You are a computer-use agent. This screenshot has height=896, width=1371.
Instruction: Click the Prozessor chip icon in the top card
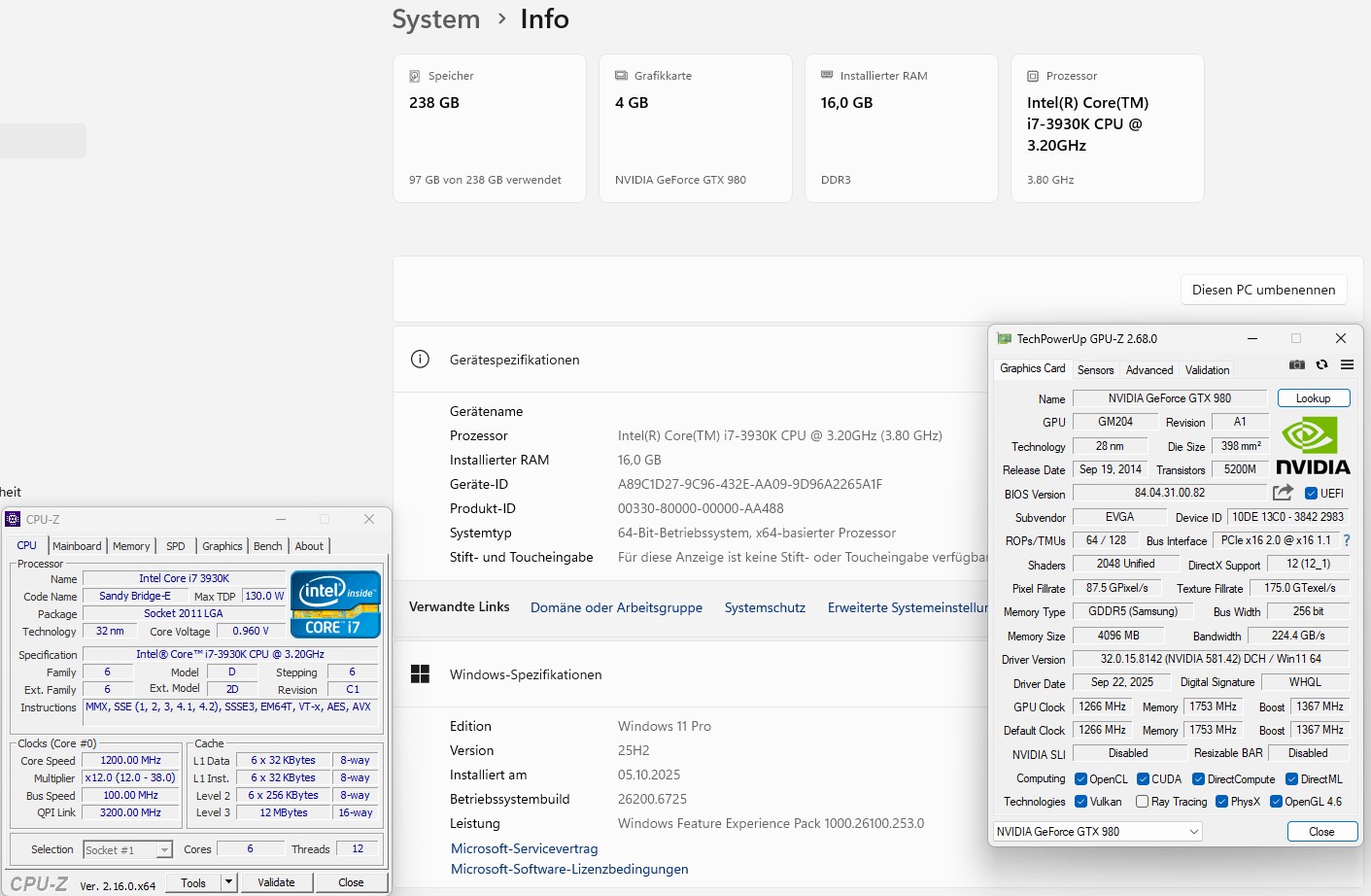tap(1033, 76)
